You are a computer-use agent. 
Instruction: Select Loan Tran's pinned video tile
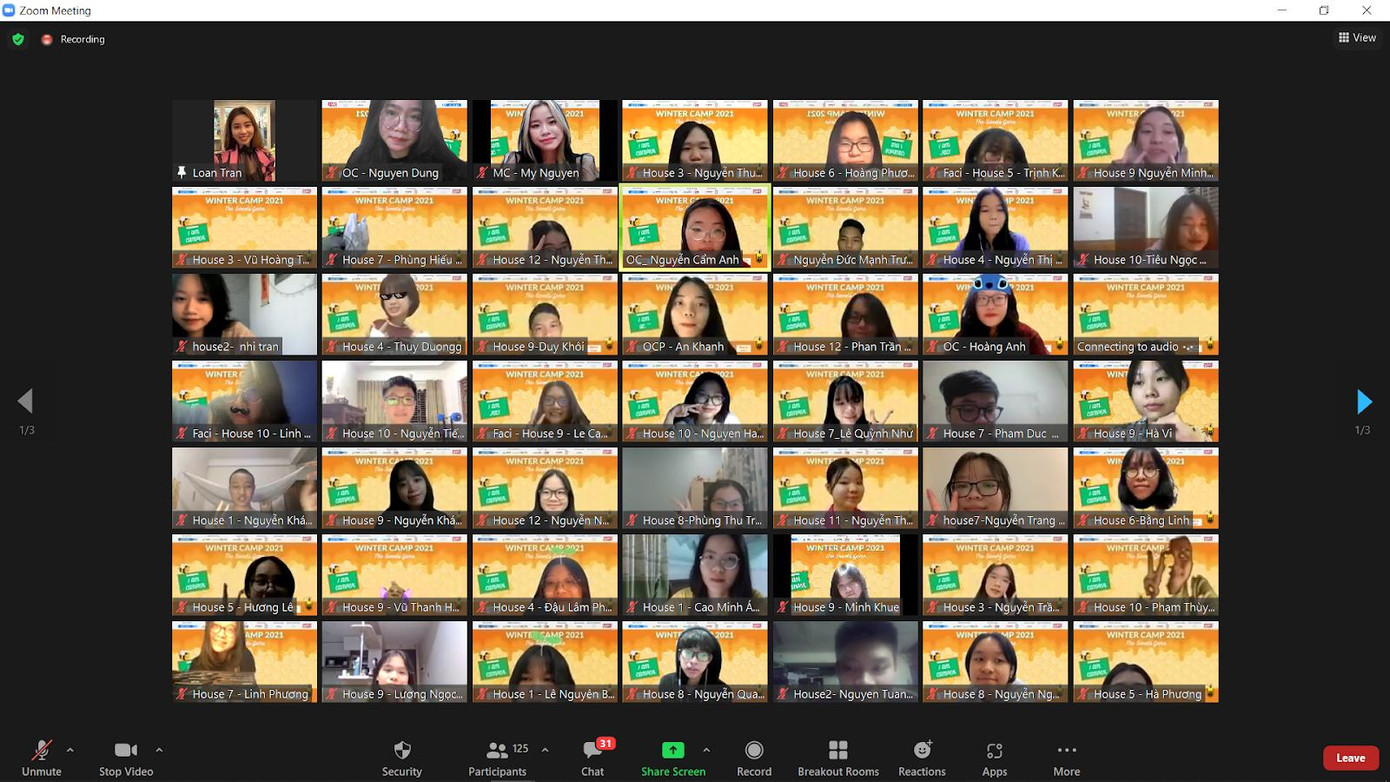click(x=244, y=140)
